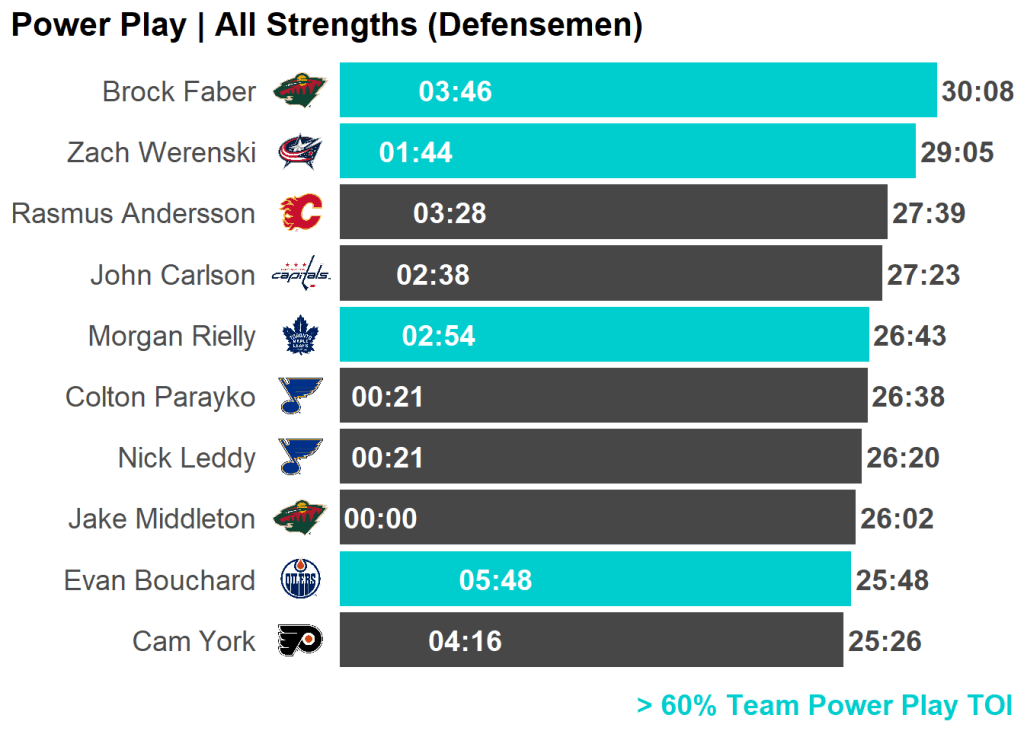This screenshot has width=1024, height=731.
Task: Select the Blues logo beside Nick Leddy
Action: pos(300,458)
